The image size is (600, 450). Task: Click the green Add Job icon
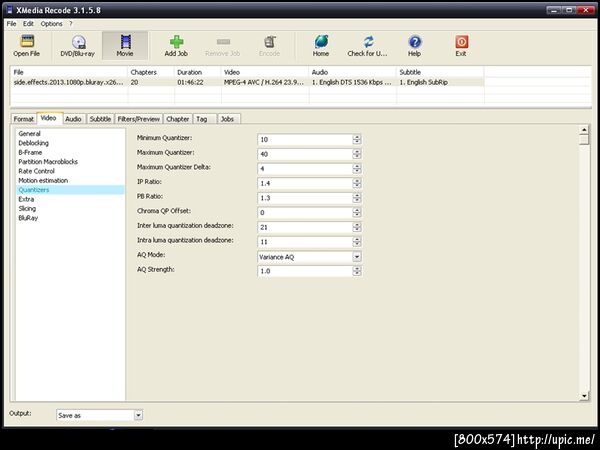click(176, 41)
